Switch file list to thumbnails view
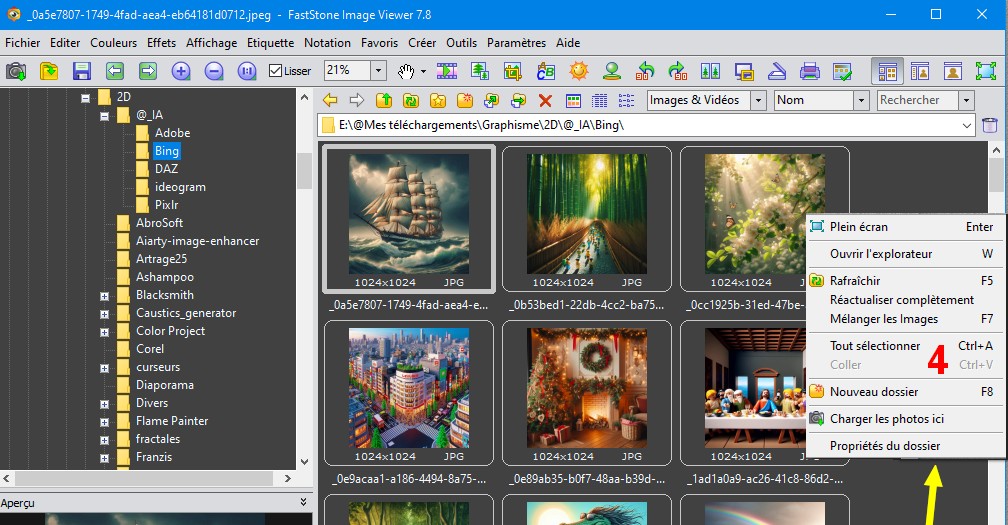 click(573, 100)
